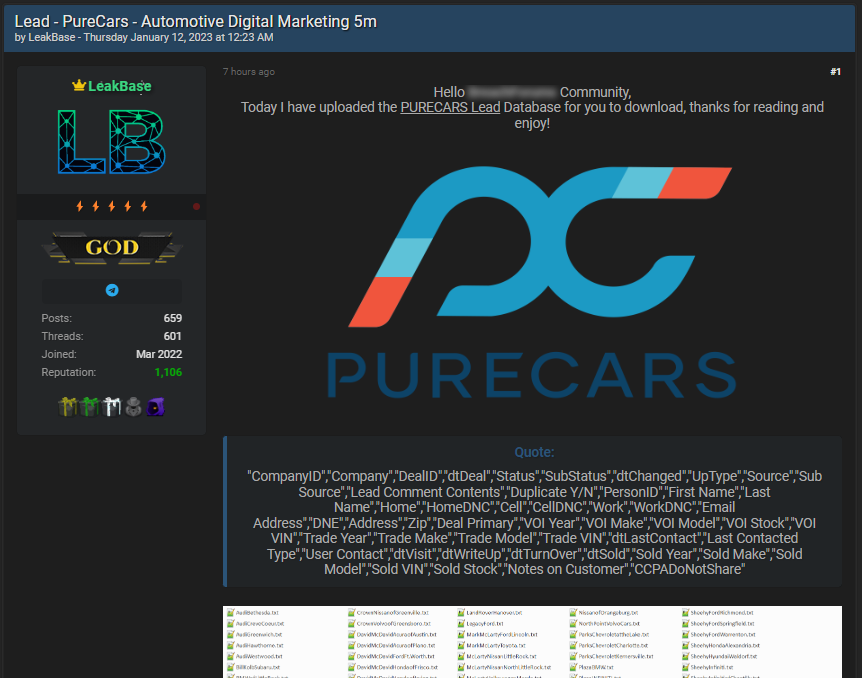Viewport: 862px width, 678px height.
Task: Click the file icon for LegacyFord.txt
Action: 461,623
